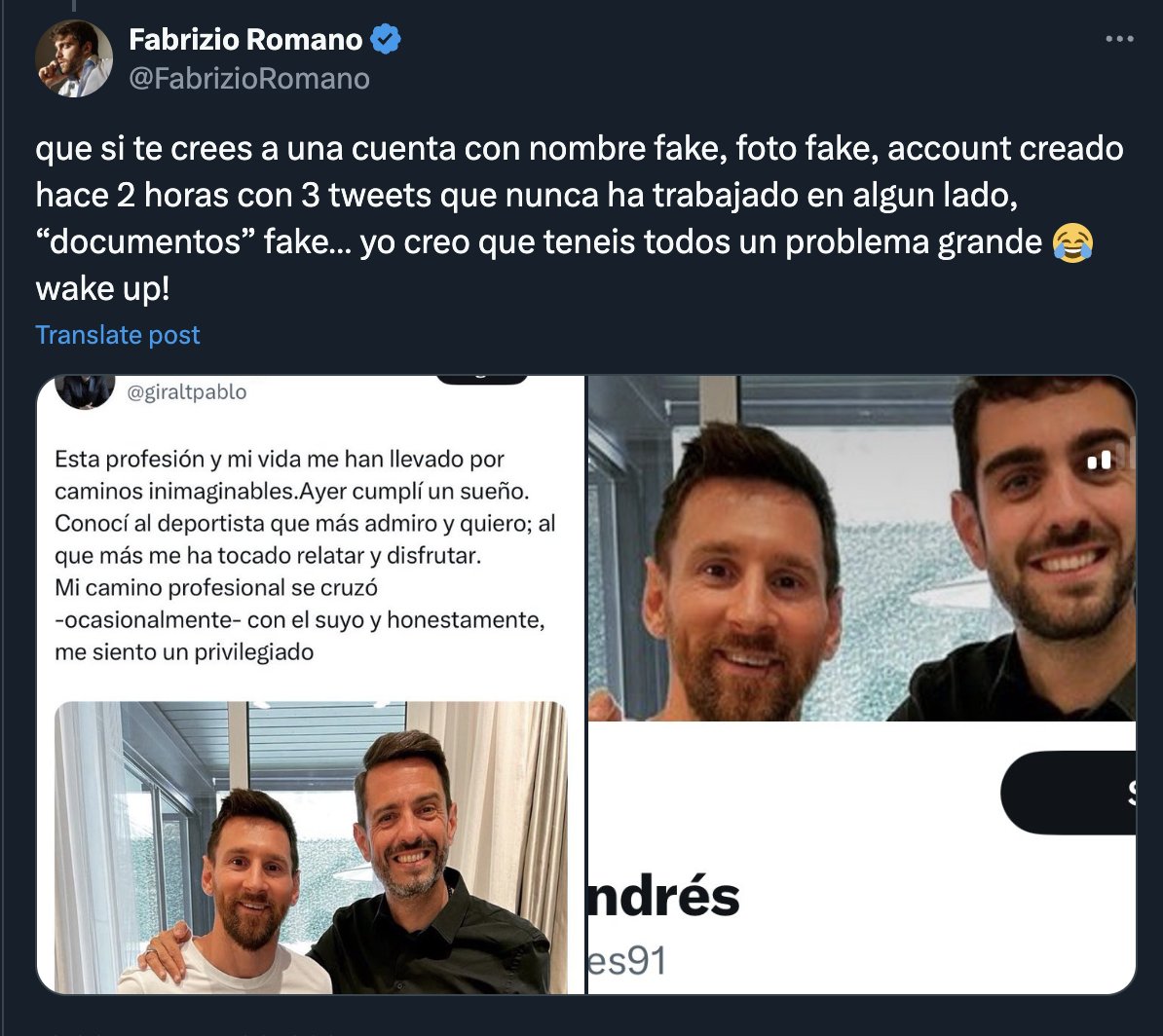This screenshot has width=1163, height=1036.
Task: Open the right attached selfie image
Action: 862,684
